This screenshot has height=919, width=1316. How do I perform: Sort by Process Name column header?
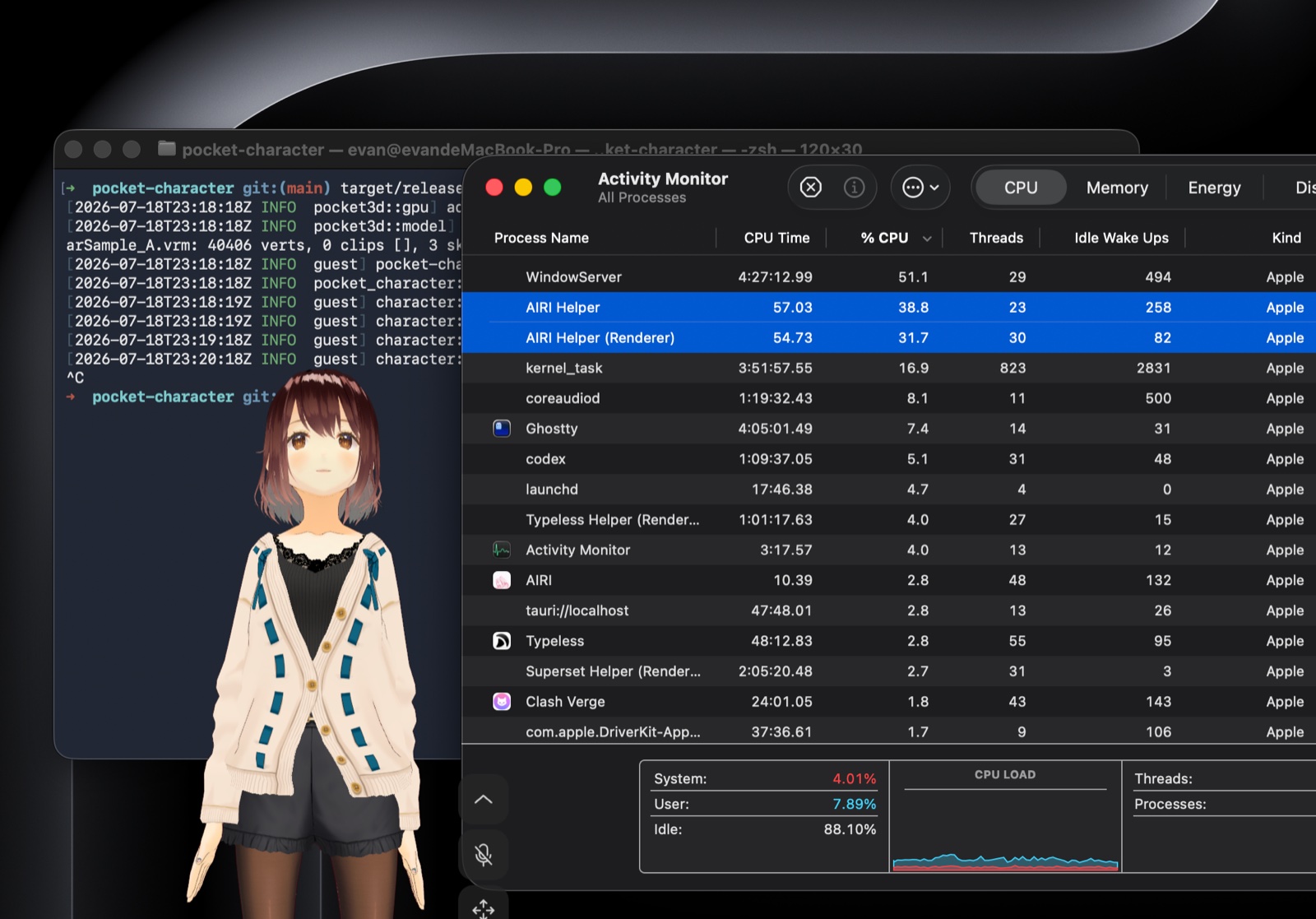point(541,238)
